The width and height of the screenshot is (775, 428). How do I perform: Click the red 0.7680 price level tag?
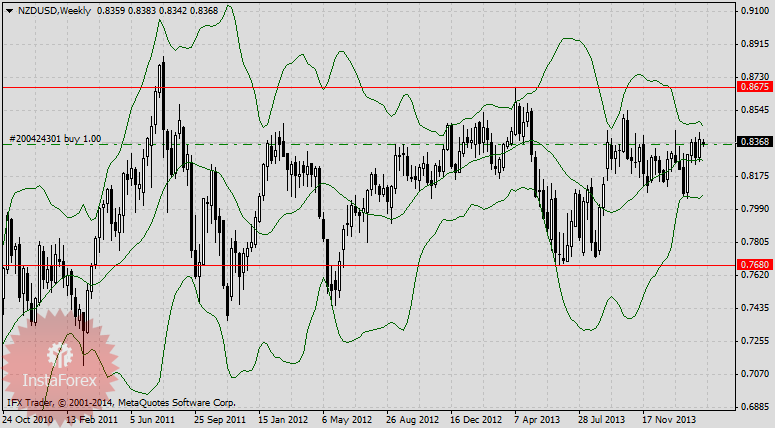(x=752, y=265)
